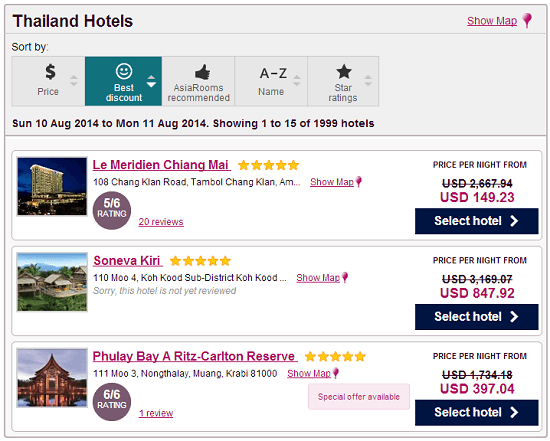Sort by AsiaRooms recommended

coord(198,81)
